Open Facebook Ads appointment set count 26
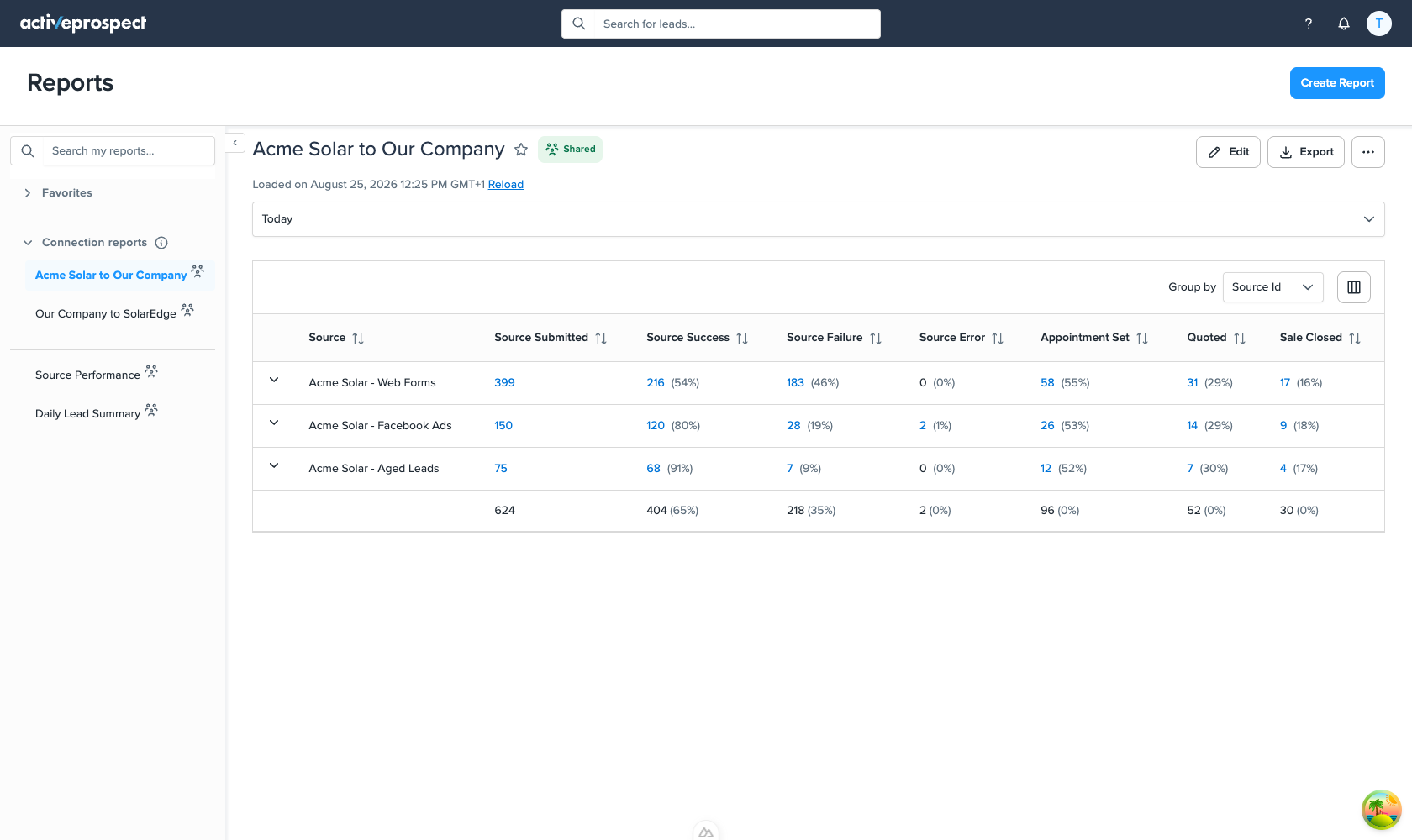The image size is (1412, 840). coord(1047,426)
